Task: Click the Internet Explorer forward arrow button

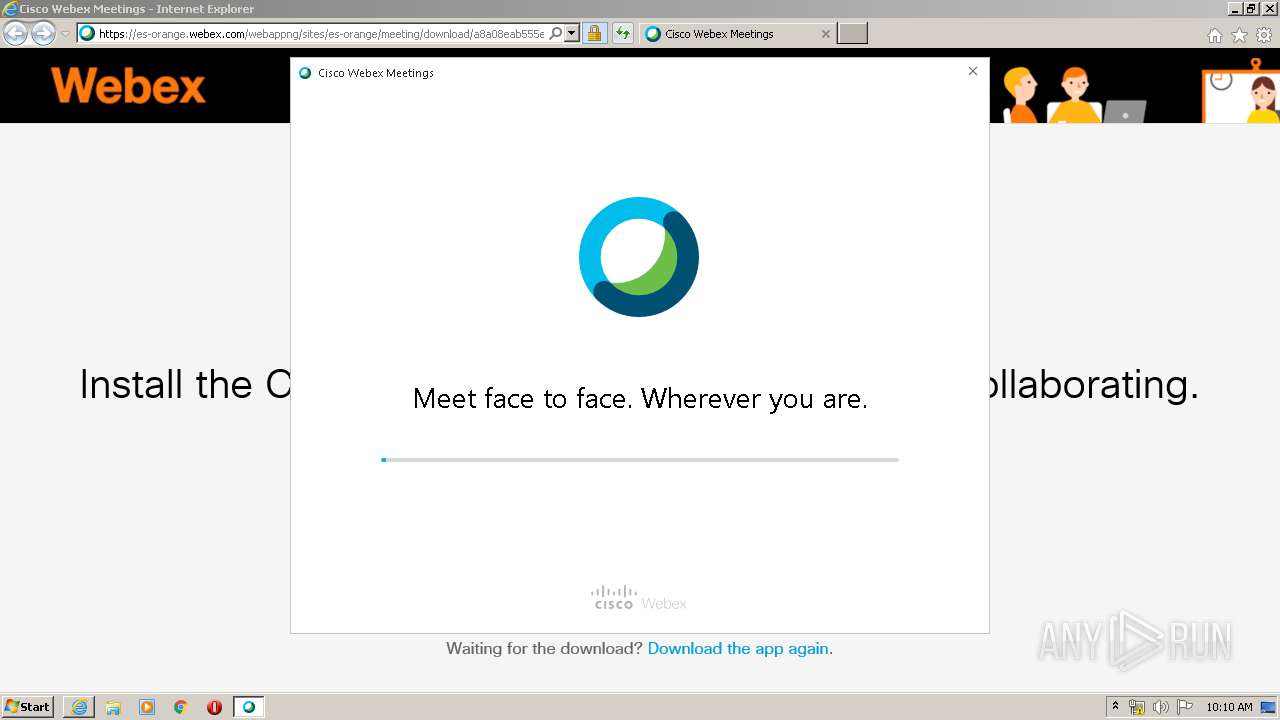Action: pos(43,33)
